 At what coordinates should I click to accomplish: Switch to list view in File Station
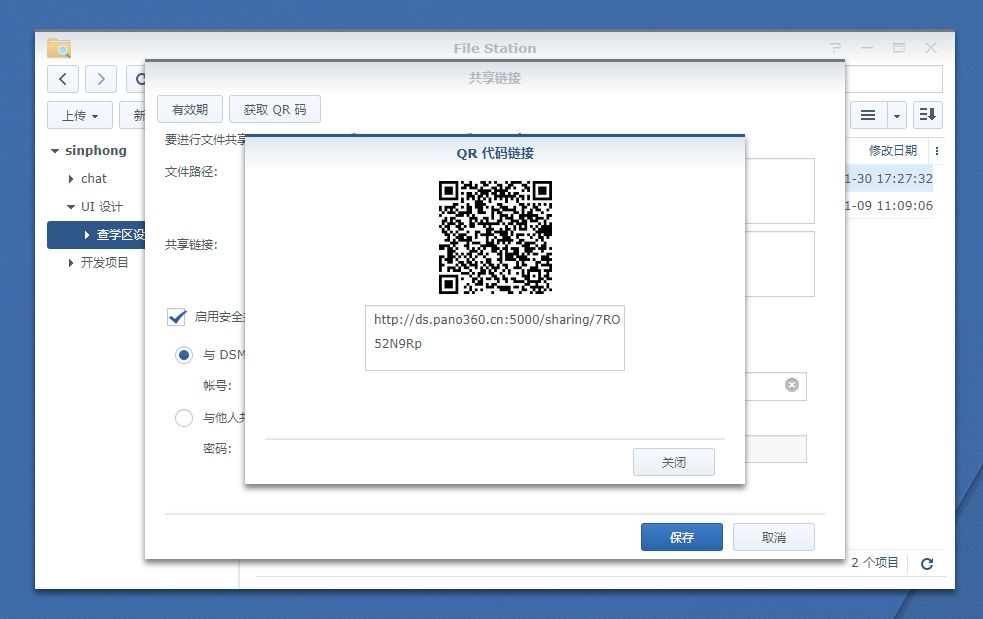click(x=868, y=115)
